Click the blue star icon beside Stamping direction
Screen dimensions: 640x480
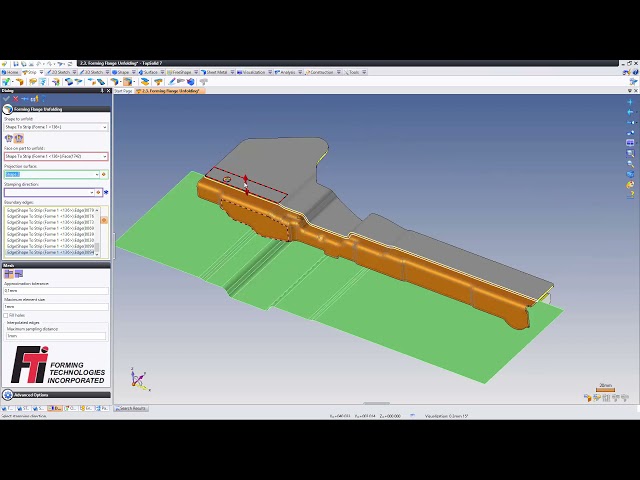coord(106,191)
